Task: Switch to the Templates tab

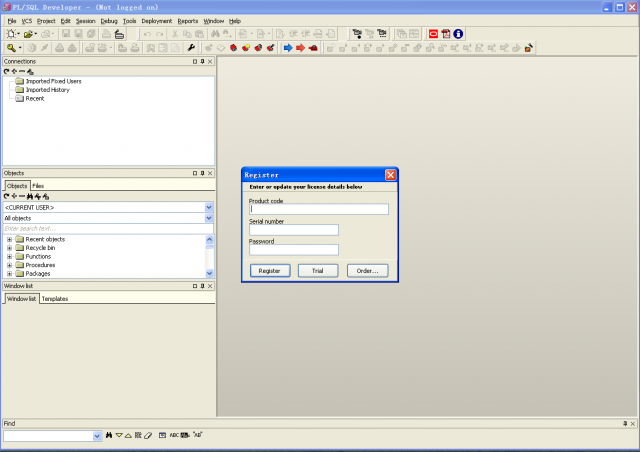Action: pos(55,299)
